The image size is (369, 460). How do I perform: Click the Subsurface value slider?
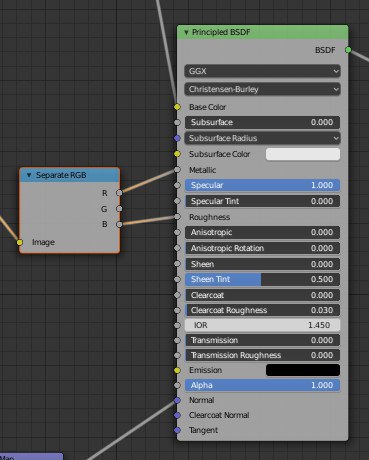click(262, 122)
